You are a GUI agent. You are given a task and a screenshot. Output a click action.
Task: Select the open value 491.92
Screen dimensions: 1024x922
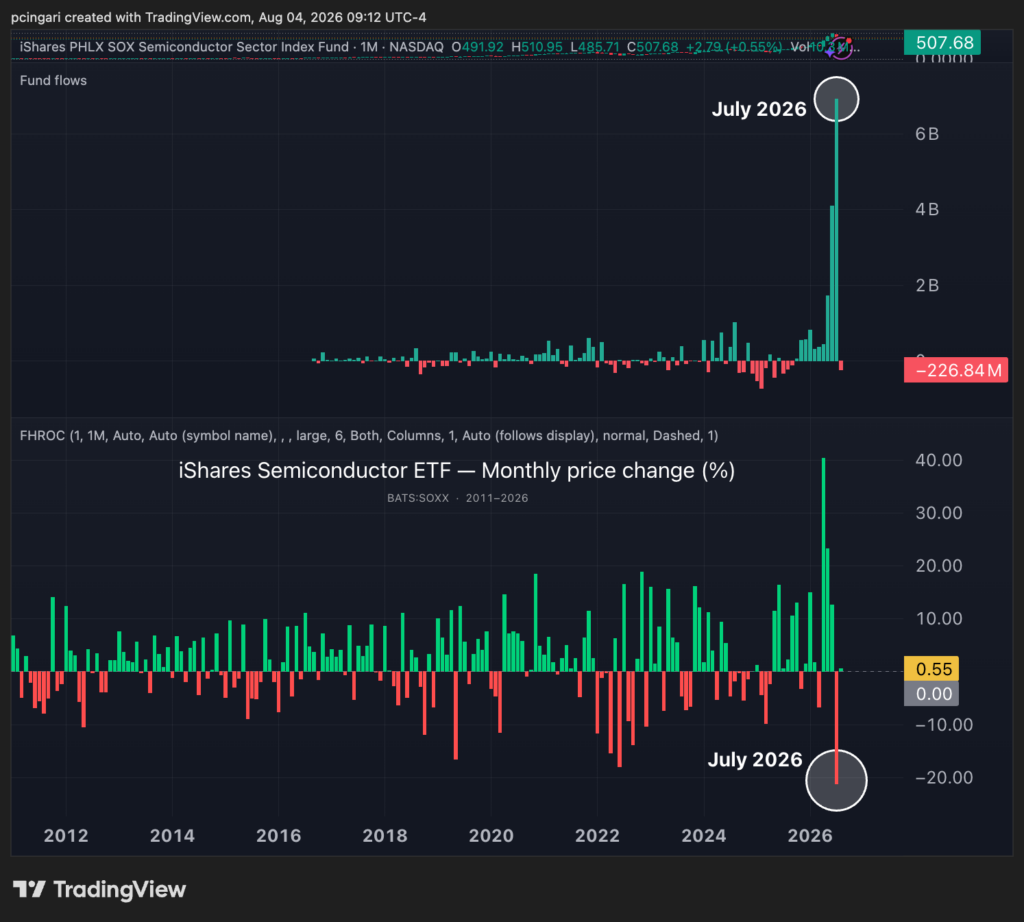click(x=483, y=47)
